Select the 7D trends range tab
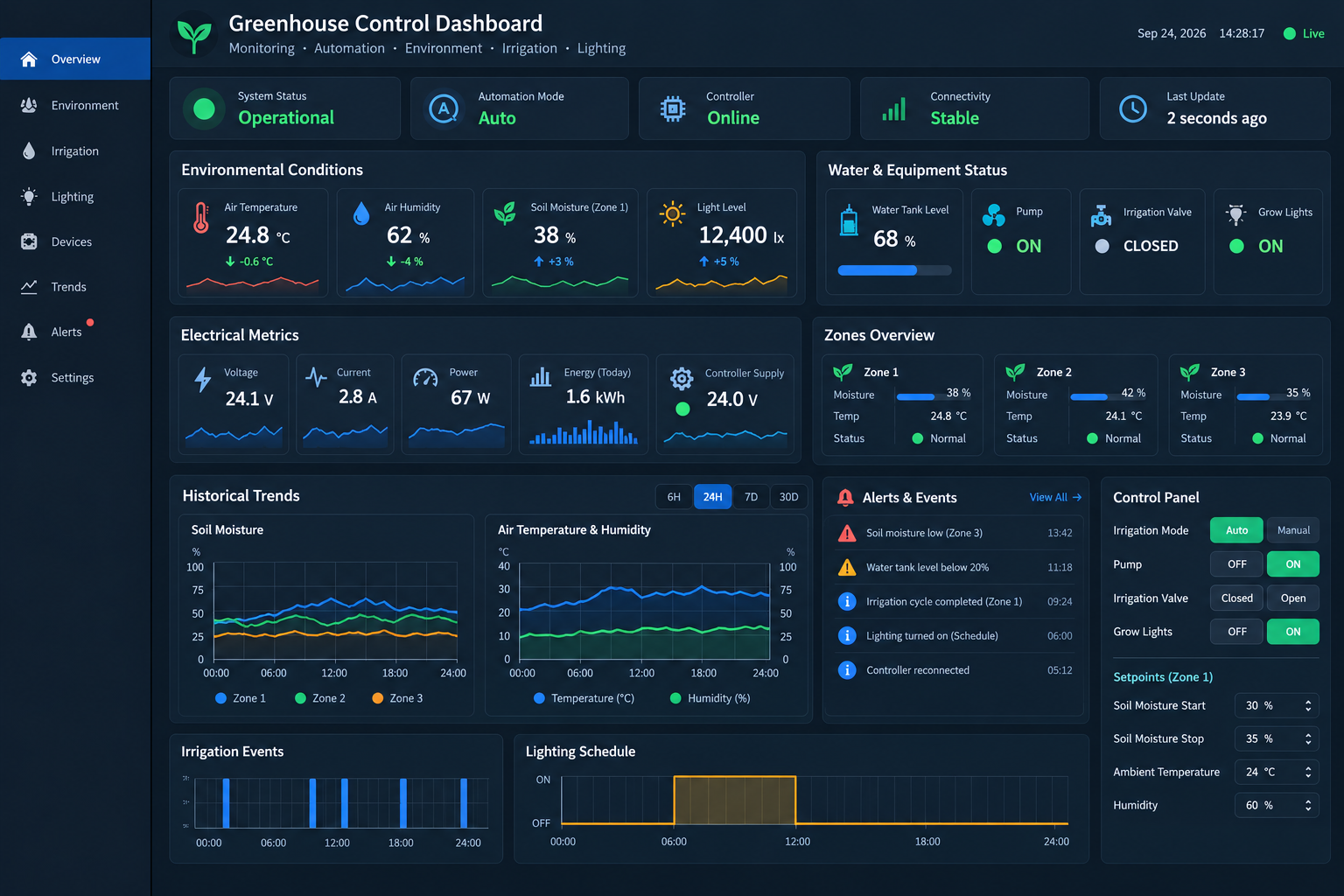Image resolution: width=1344 pixels, height=896 pixels. coord(751,497)
